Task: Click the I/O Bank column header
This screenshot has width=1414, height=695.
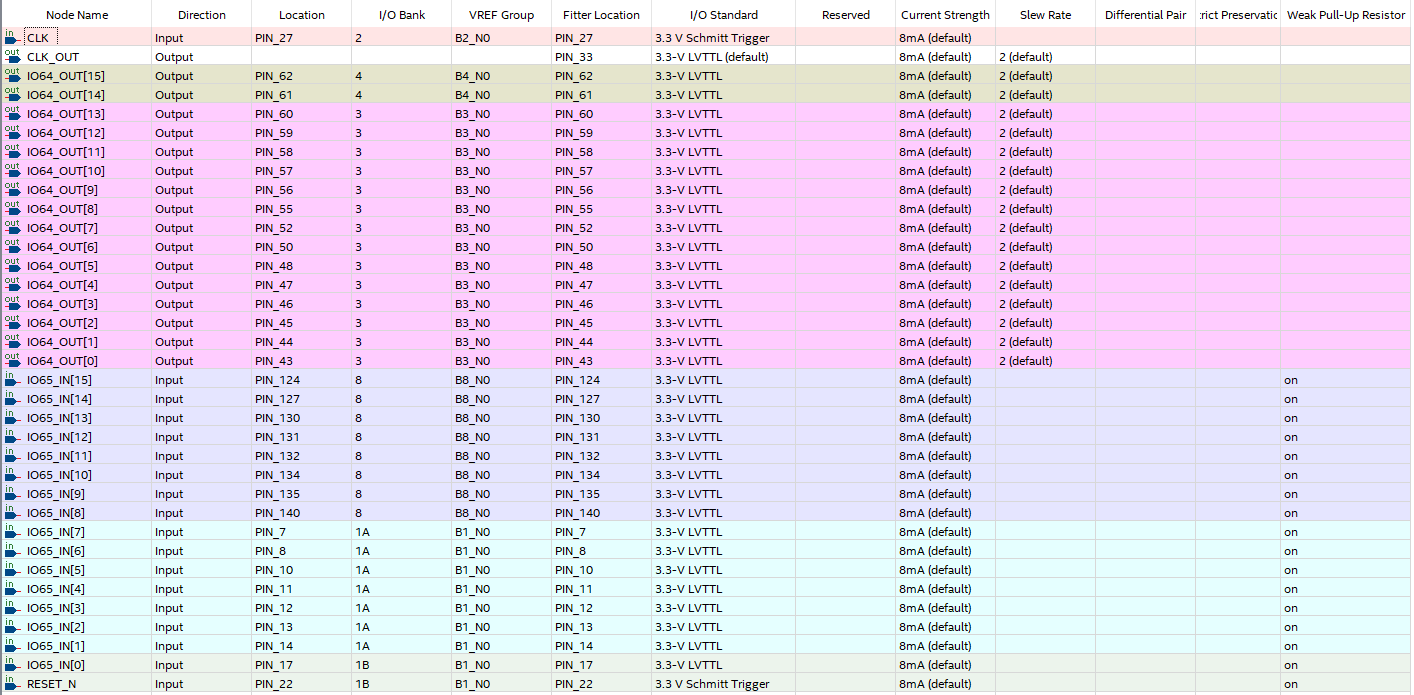Action: tap(402, 15)
